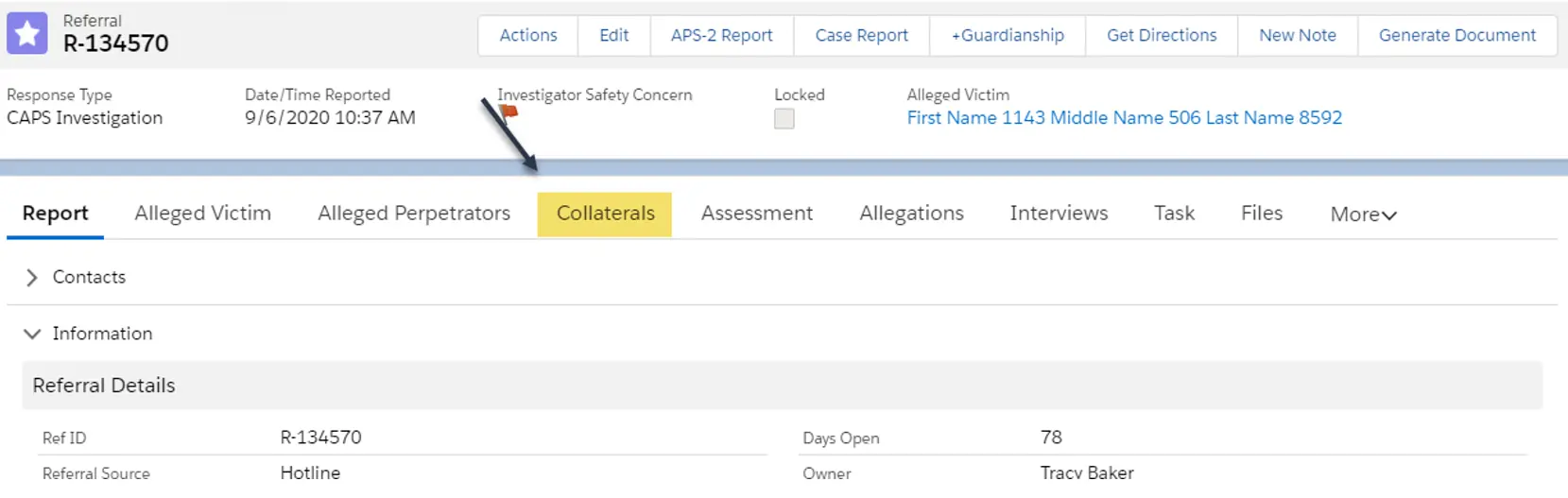Click the Days Open value 78
Image resolution: width=1568 pixels, height=498 pixels.
click(1052, 438)
